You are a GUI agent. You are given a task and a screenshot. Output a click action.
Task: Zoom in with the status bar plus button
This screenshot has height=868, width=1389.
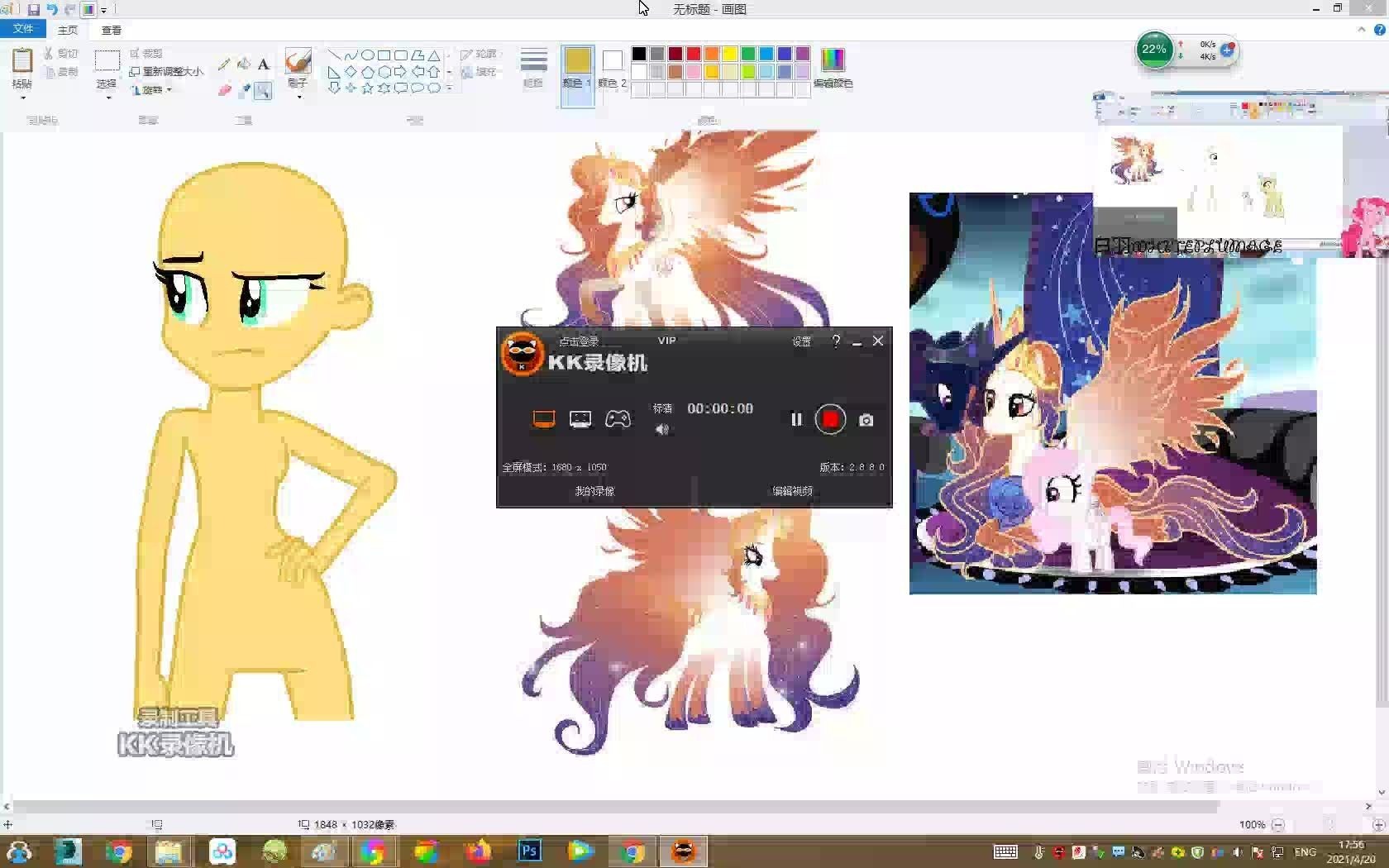tap(1378, 824)
